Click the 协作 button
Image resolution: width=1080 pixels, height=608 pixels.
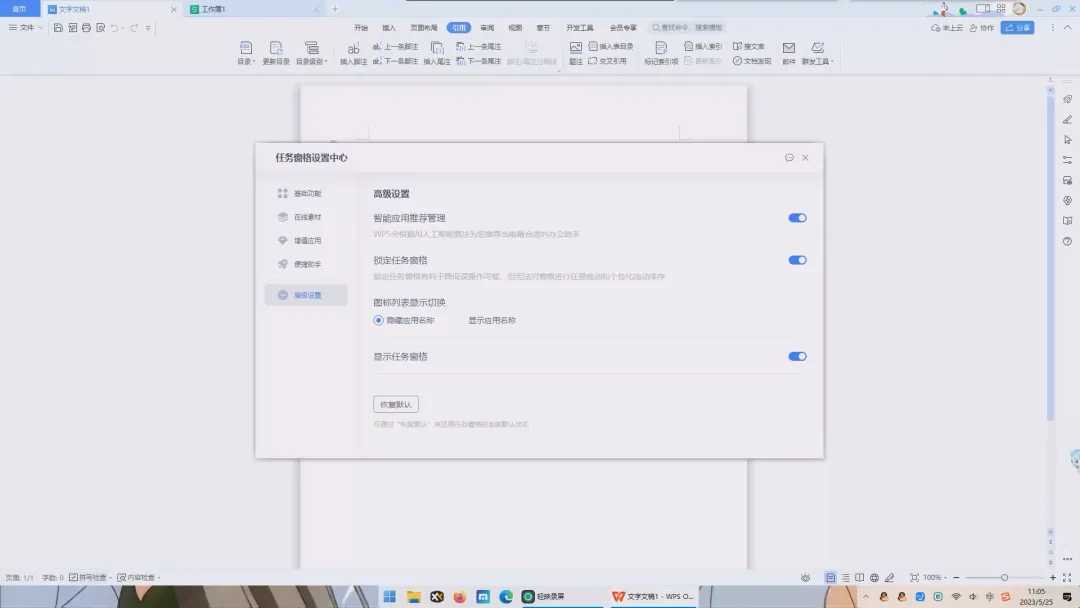pos(982,28)
